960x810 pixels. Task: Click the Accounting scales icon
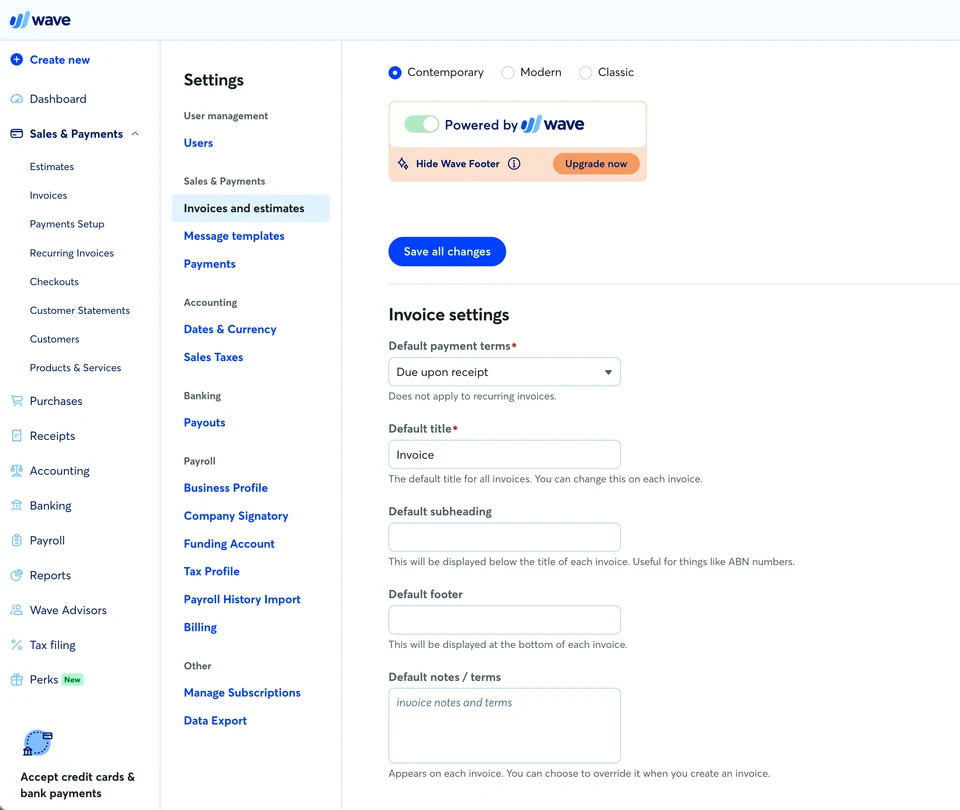pyautogui.click(x=17, y=471)
